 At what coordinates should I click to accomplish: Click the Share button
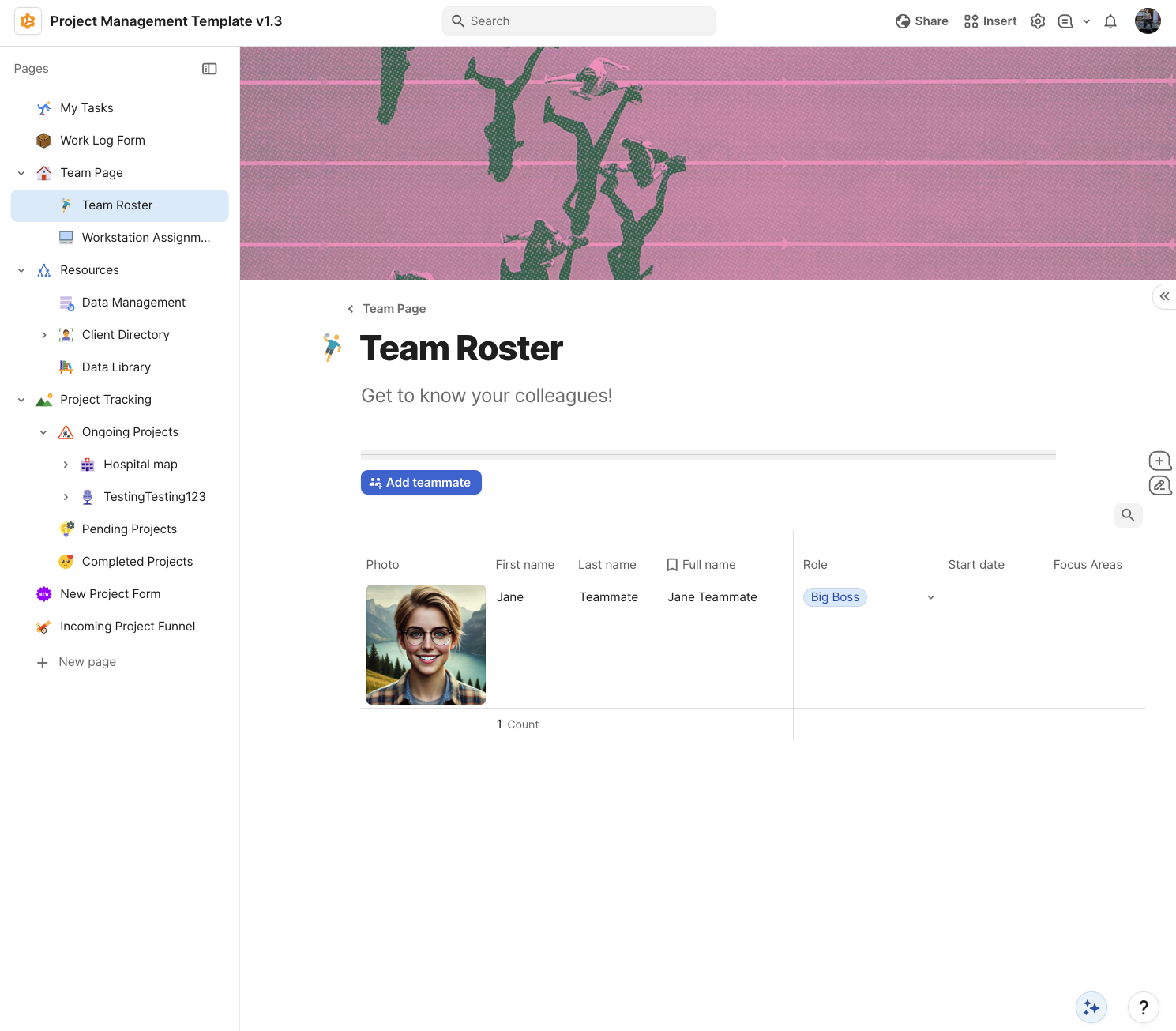click(x=922, y=21)
